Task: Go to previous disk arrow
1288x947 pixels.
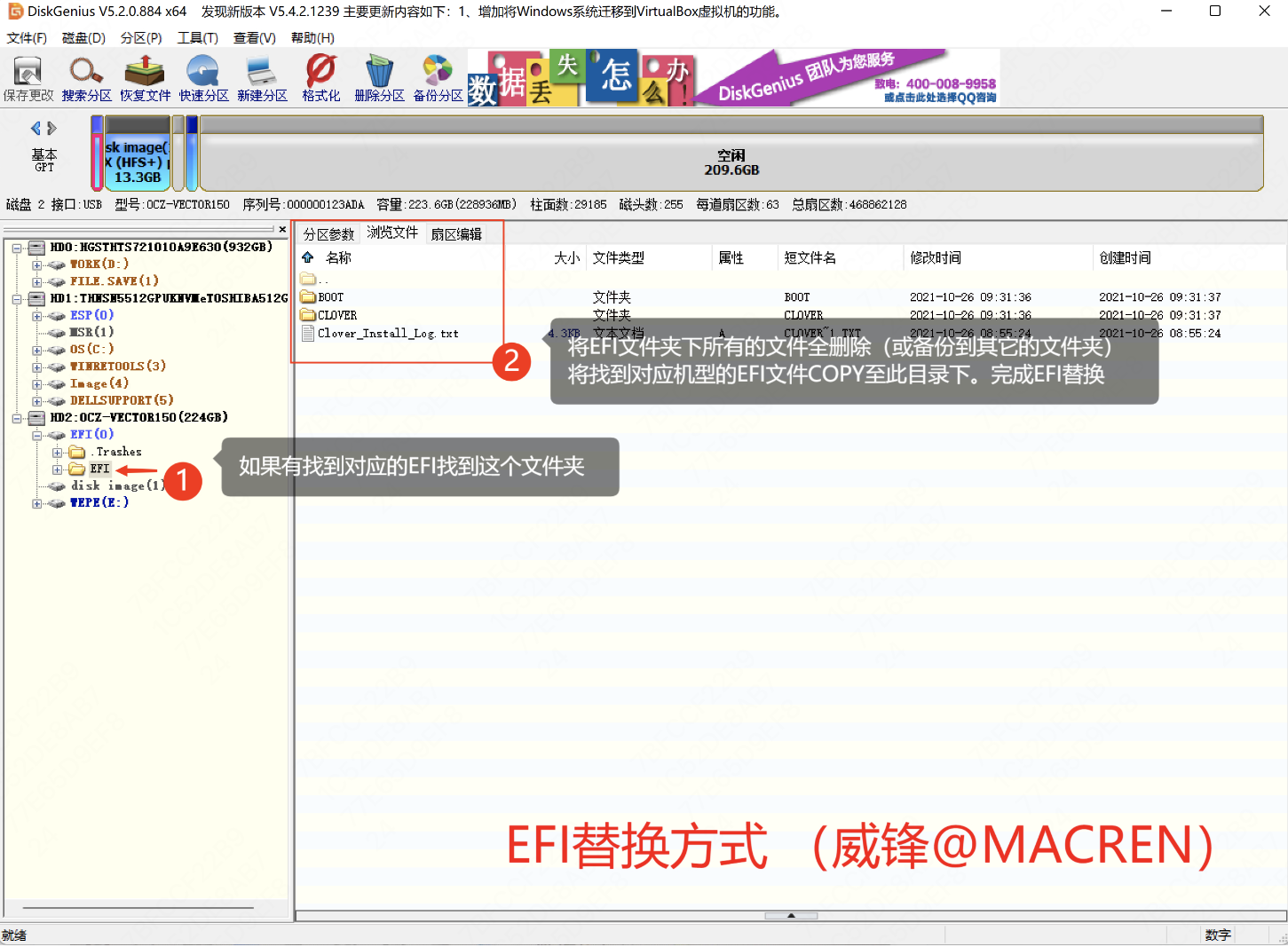Action: (x=36, y=128)
